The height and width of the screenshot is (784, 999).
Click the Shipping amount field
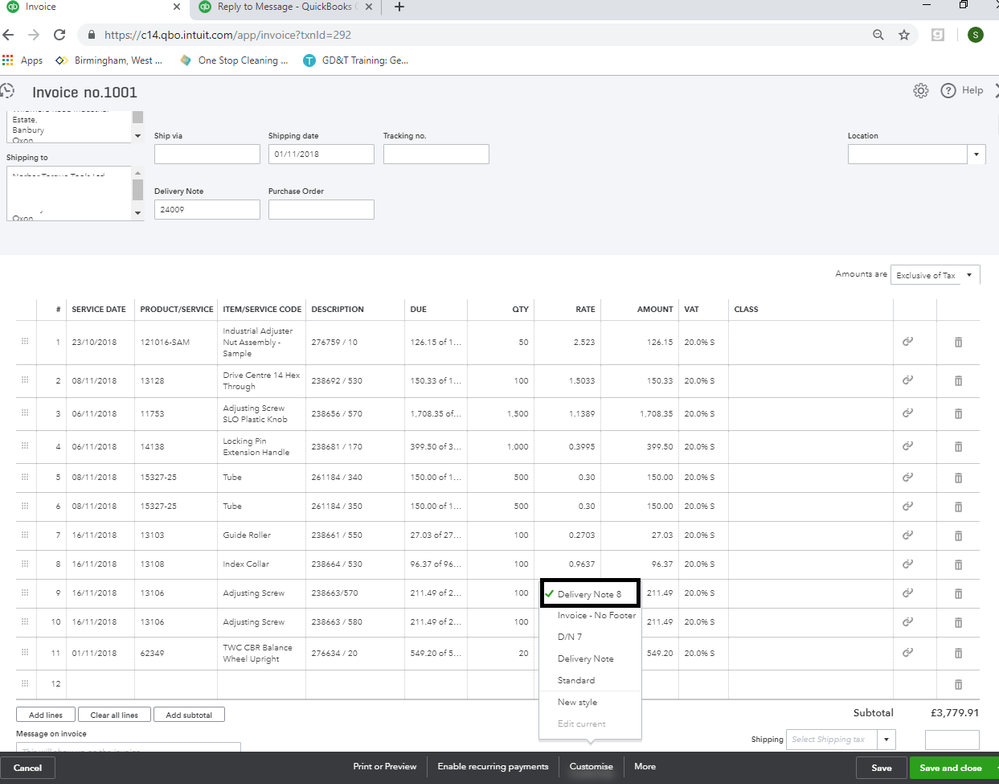[952, 739]
